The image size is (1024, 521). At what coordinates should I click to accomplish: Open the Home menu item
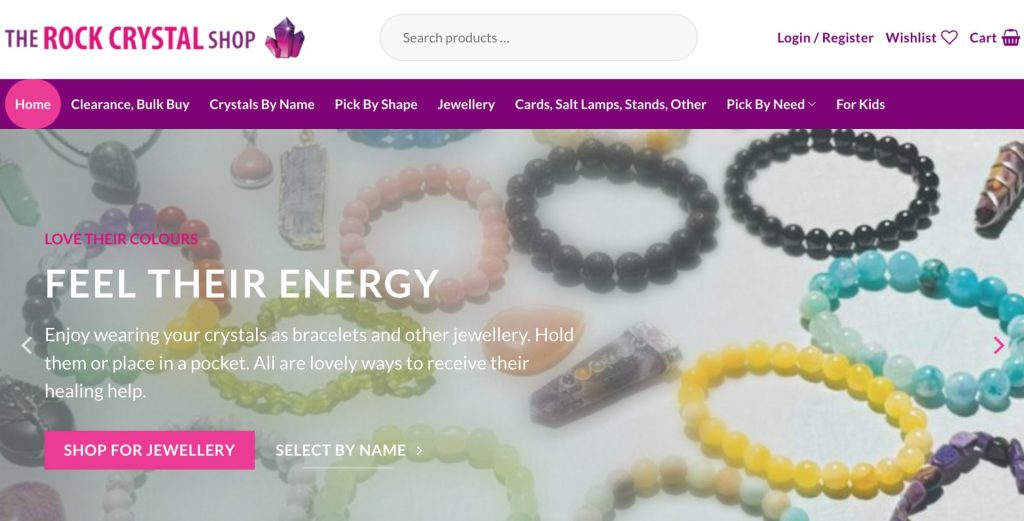[33, 104]
